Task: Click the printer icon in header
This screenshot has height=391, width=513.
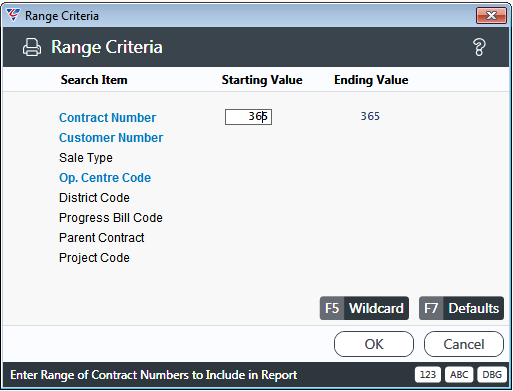Action: (32, 47)
